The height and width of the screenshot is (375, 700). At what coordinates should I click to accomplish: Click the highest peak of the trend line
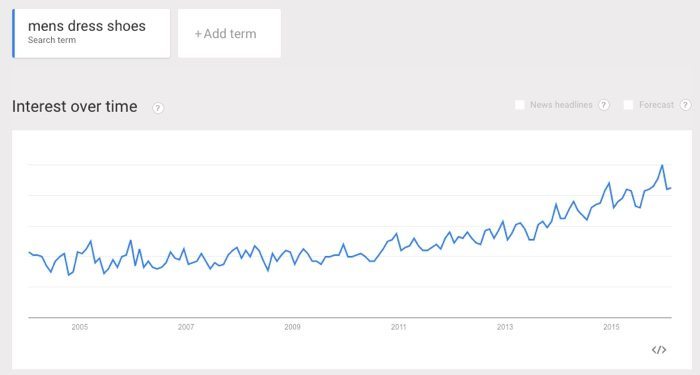pos(662,166)
